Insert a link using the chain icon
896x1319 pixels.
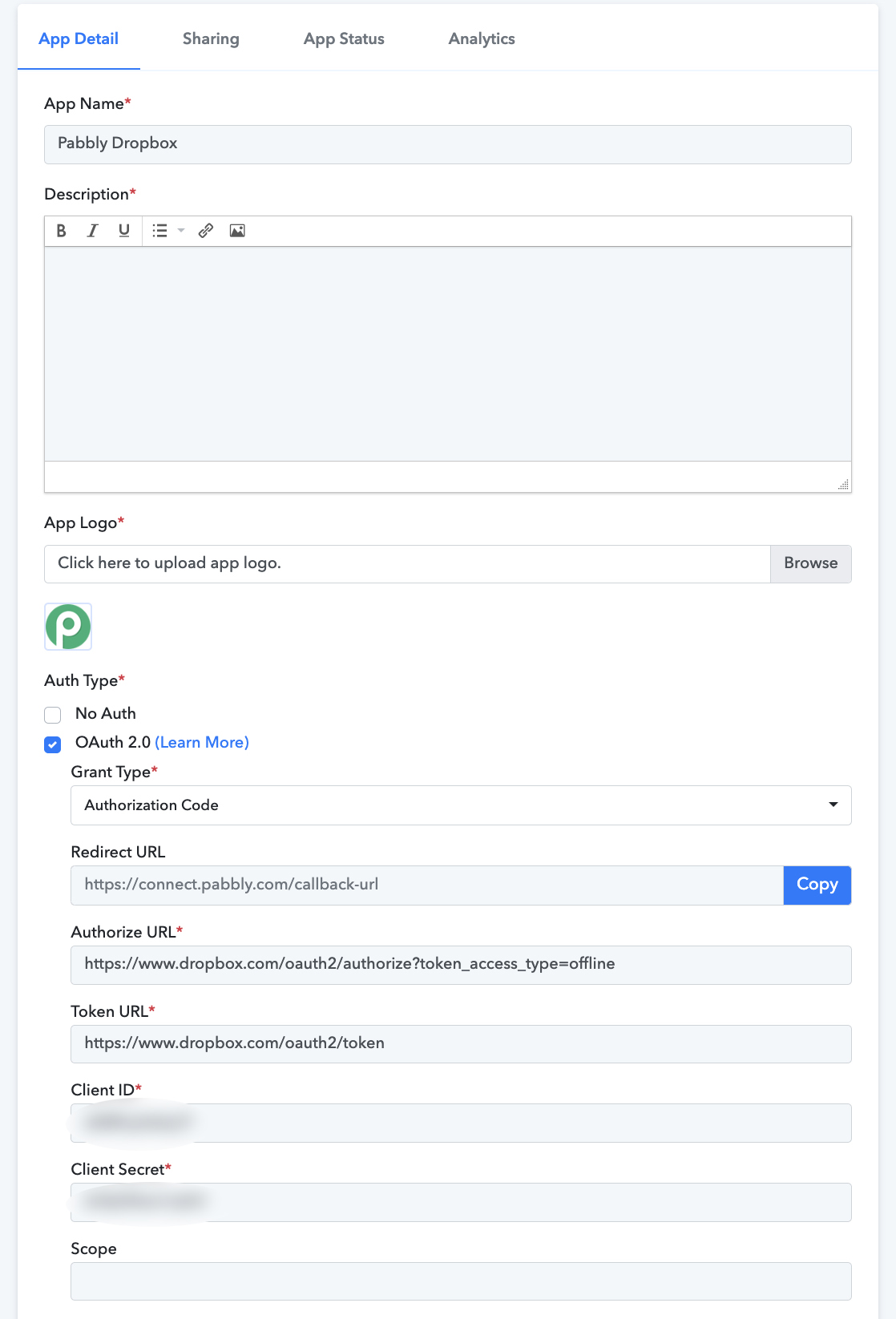(206, 231)
